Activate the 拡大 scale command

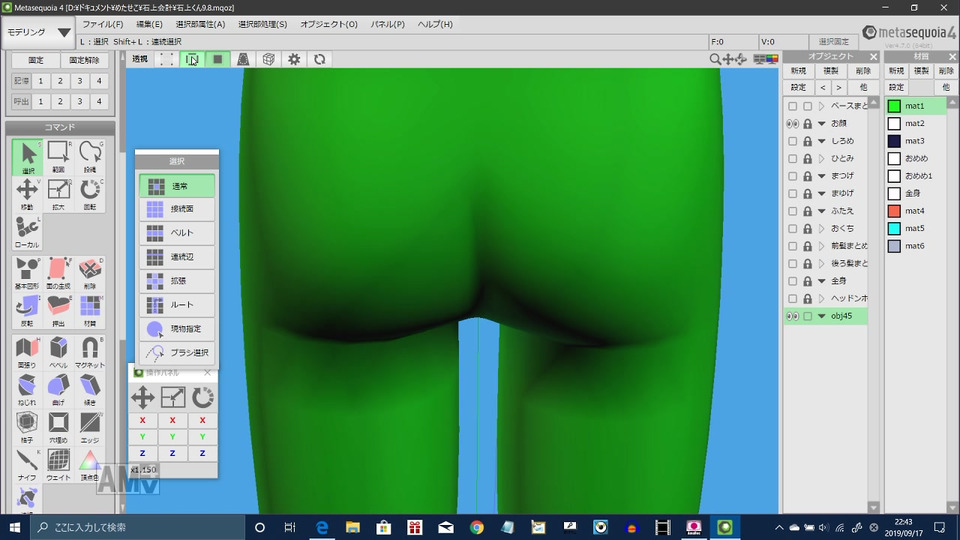pyautogui.click(x=59, y=195)
